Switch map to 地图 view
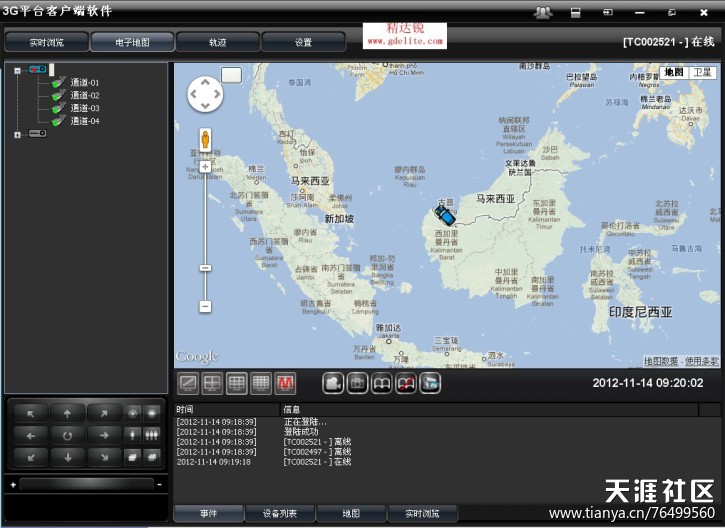The image size is (725, 528). click(674, 73)
